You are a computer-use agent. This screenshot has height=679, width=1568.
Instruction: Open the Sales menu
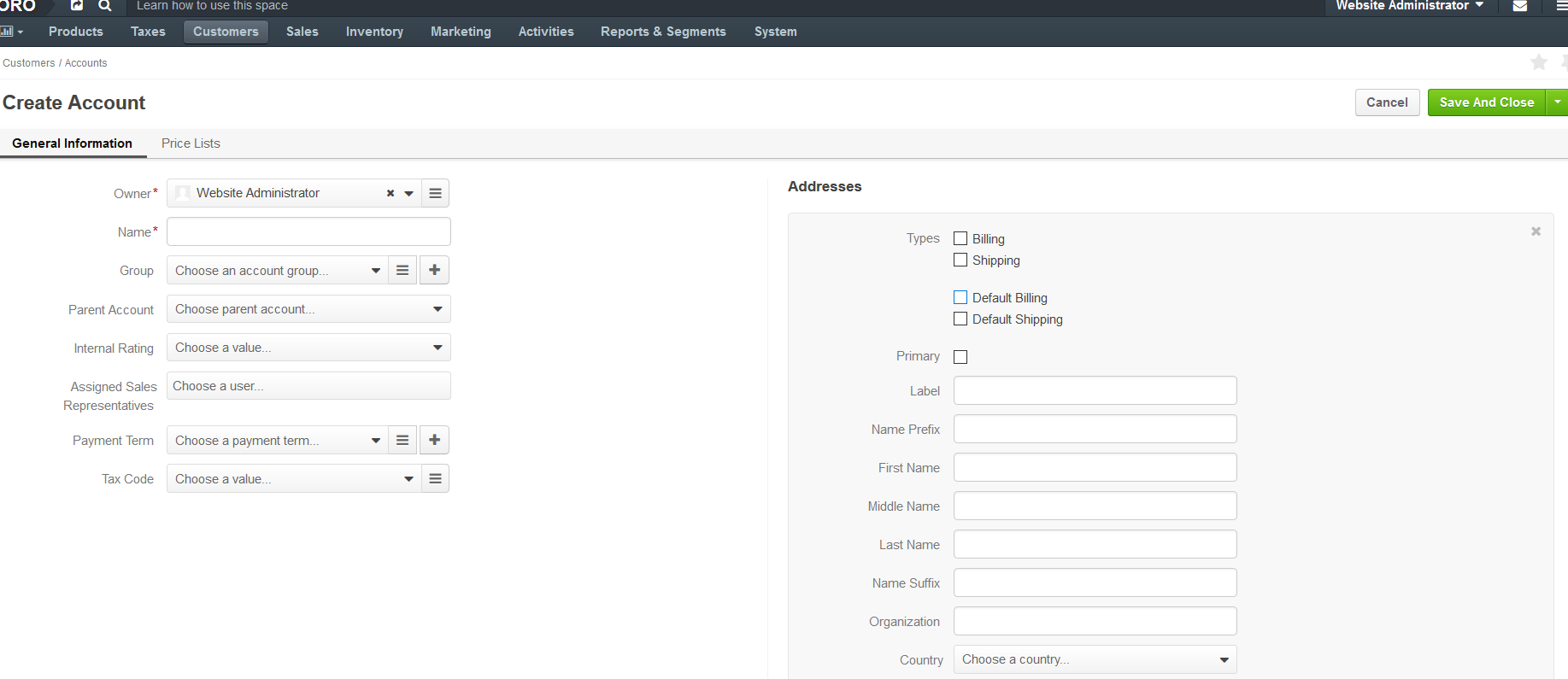tap(302, 32)
